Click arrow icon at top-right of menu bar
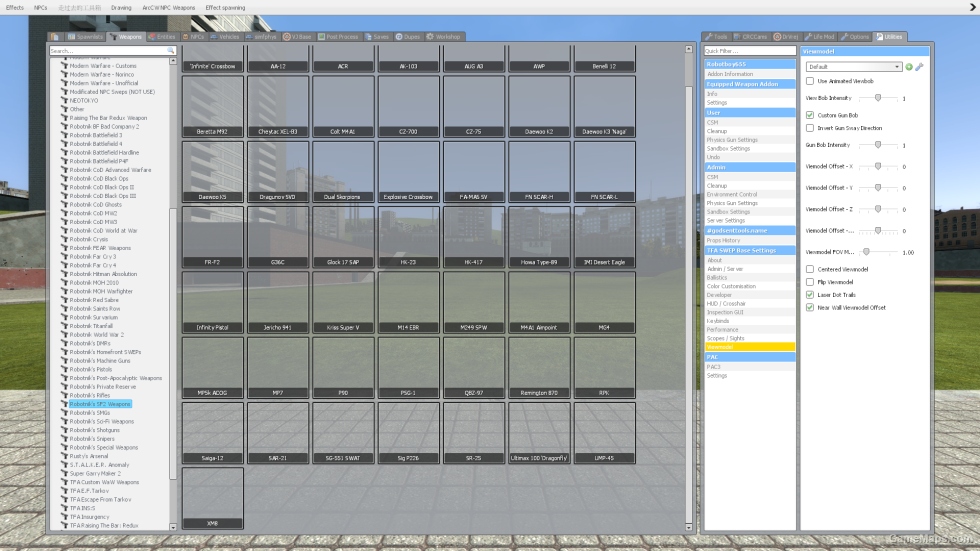This screenshot has height=551, width=980. (x=972, y=7)
